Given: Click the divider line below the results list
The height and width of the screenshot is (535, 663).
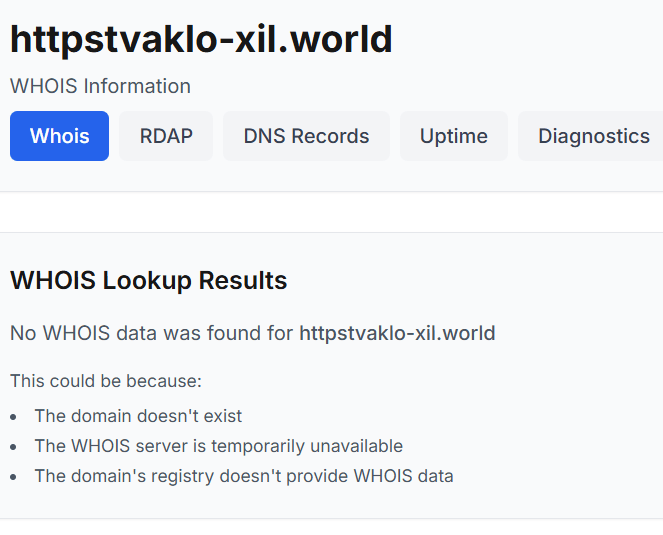Looking at the screenshot, I should click(x=331, y=518).
